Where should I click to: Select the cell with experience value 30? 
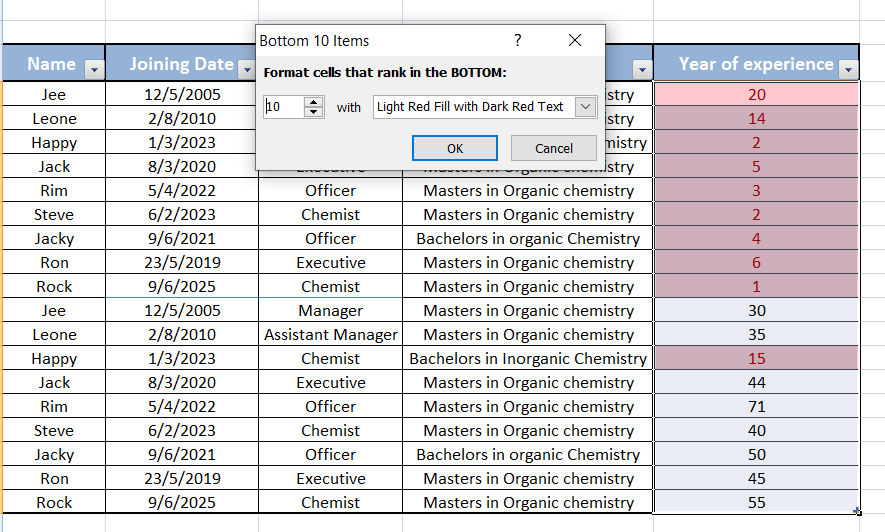[x=756, y=310]
